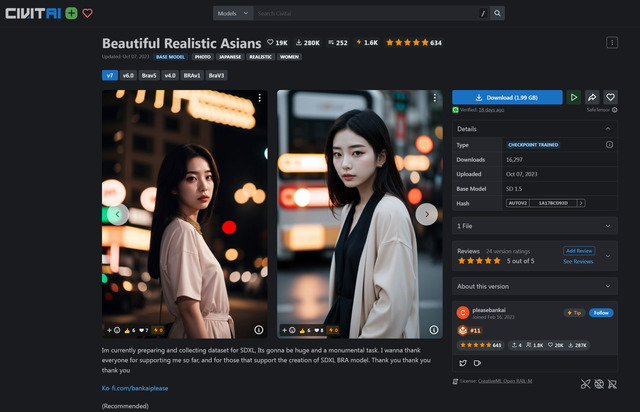Select the v6.0 version tab
This screenshot has height=412, width=640.
point(128,76)
